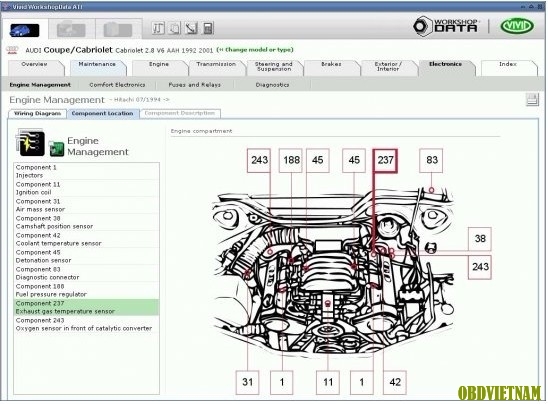Open the Index tab
548x404 pixels.
coord(508,67)
